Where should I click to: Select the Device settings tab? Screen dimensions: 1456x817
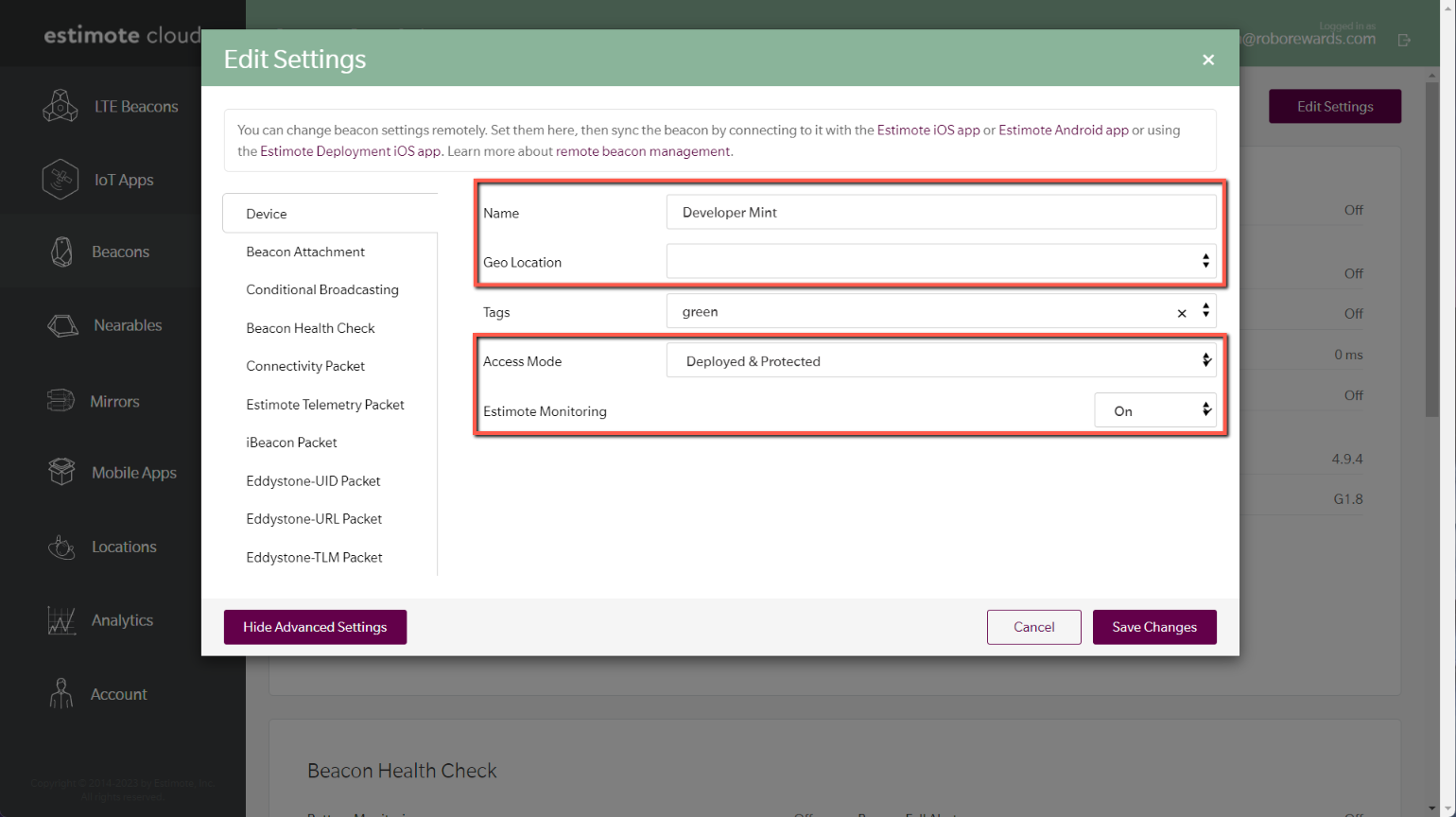tap(330, 214)
